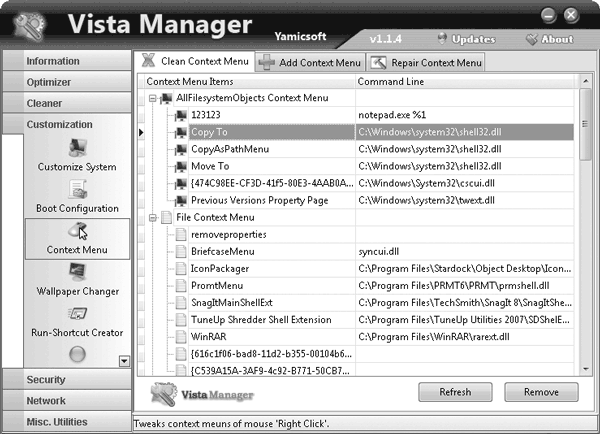The image size is (600, 434).
Task: Toggle the WinRAR entry checkbox
Action: 181,336
